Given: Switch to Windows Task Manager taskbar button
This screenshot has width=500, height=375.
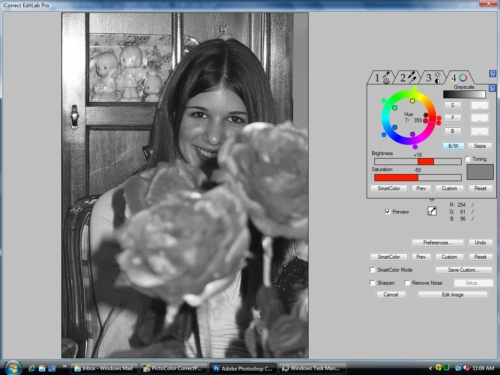Looking at the screenshot, I should click(x=312, y=368).
